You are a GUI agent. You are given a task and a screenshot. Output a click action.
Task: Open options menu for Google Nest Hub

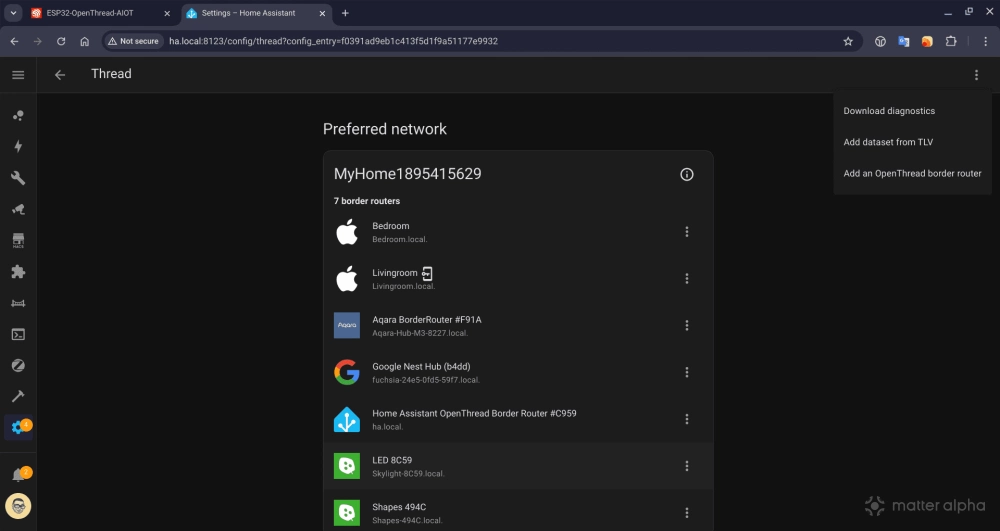686,372
